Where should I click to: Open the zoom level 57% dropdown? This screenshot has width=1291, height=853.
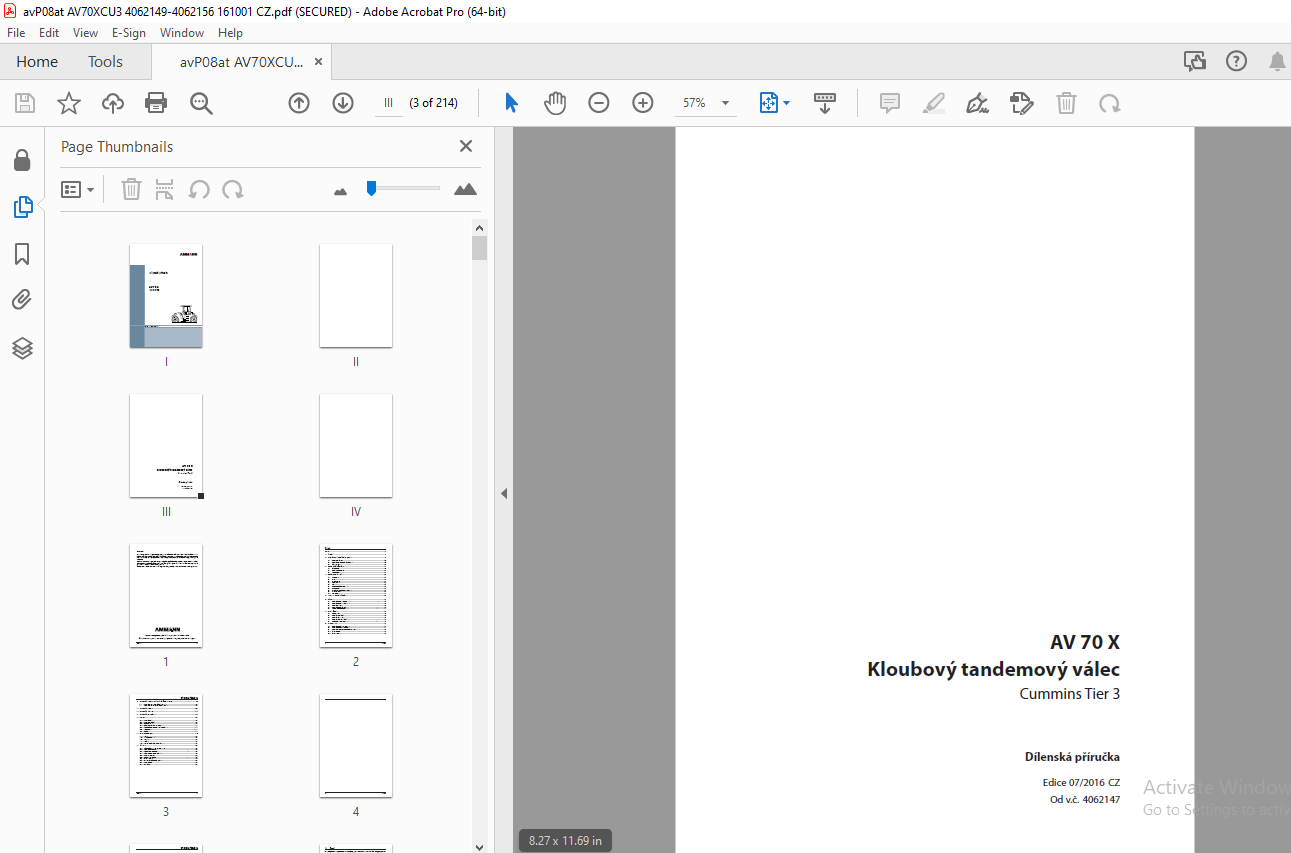point(725,103)
